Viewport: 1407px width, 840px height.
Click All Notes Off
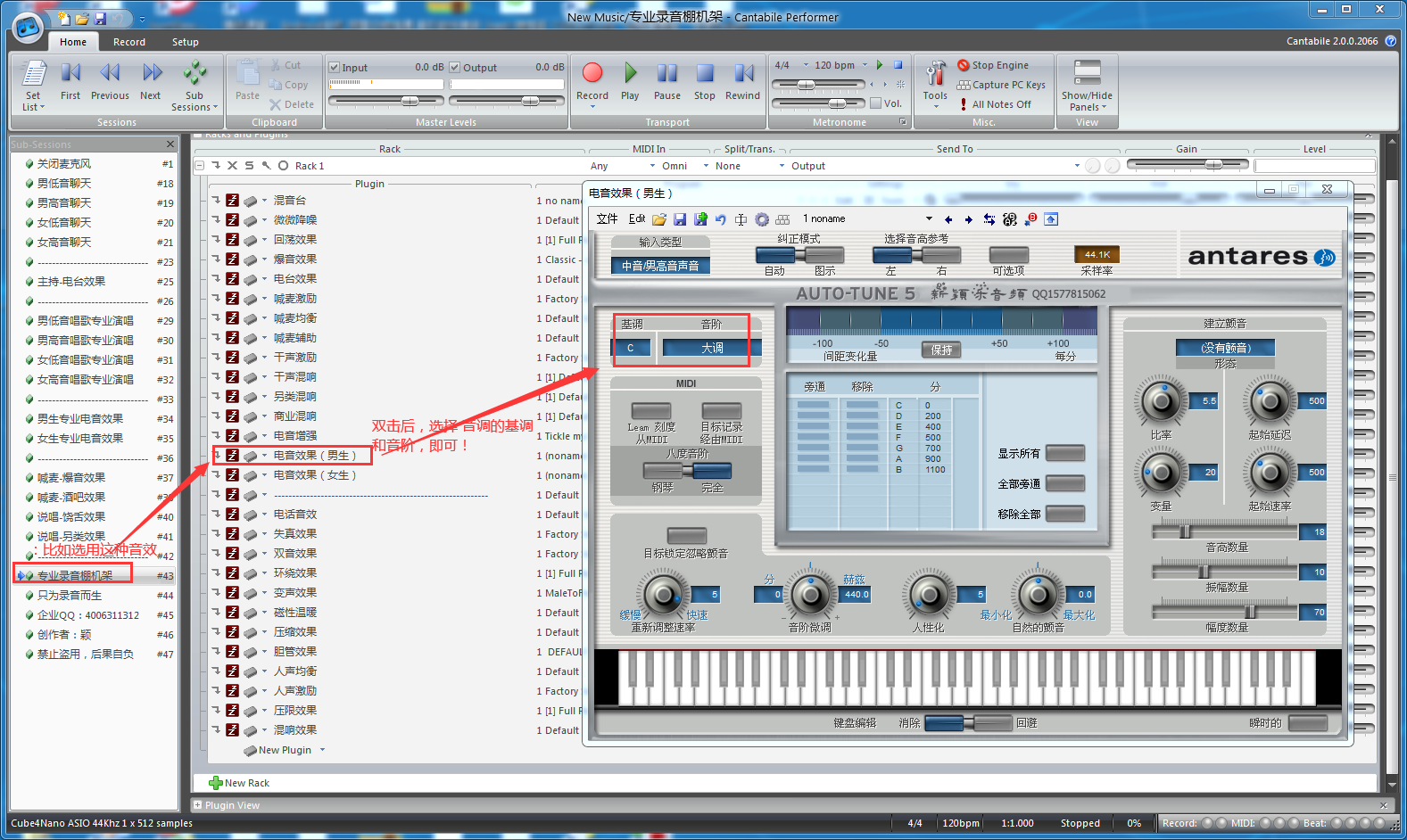[x=995, y=104]
